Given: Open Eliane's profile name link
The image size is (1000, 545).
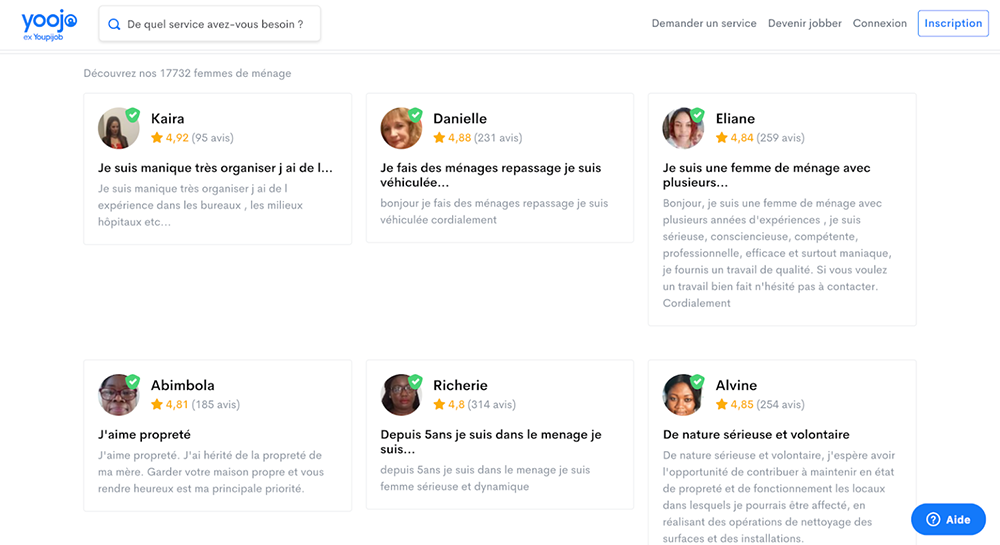Looking at the screenshot, I should pos(735,119).
